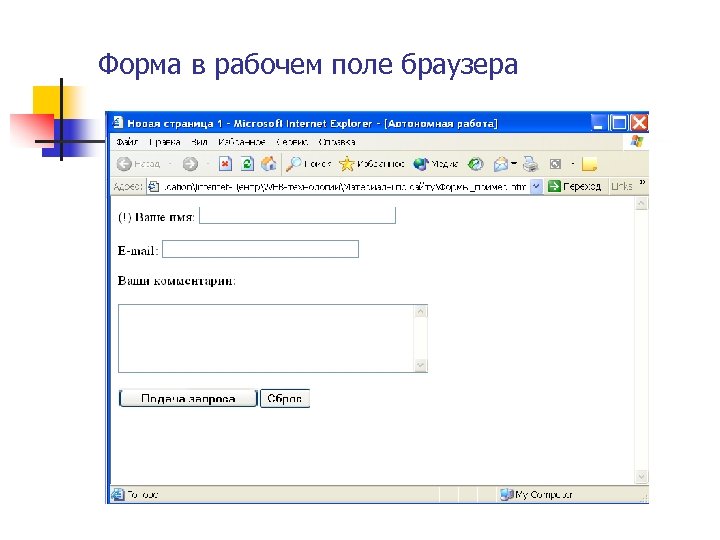Click the Internet Explorer title bar icon
This screenshot has height=540, width=720.
[118, 123]
